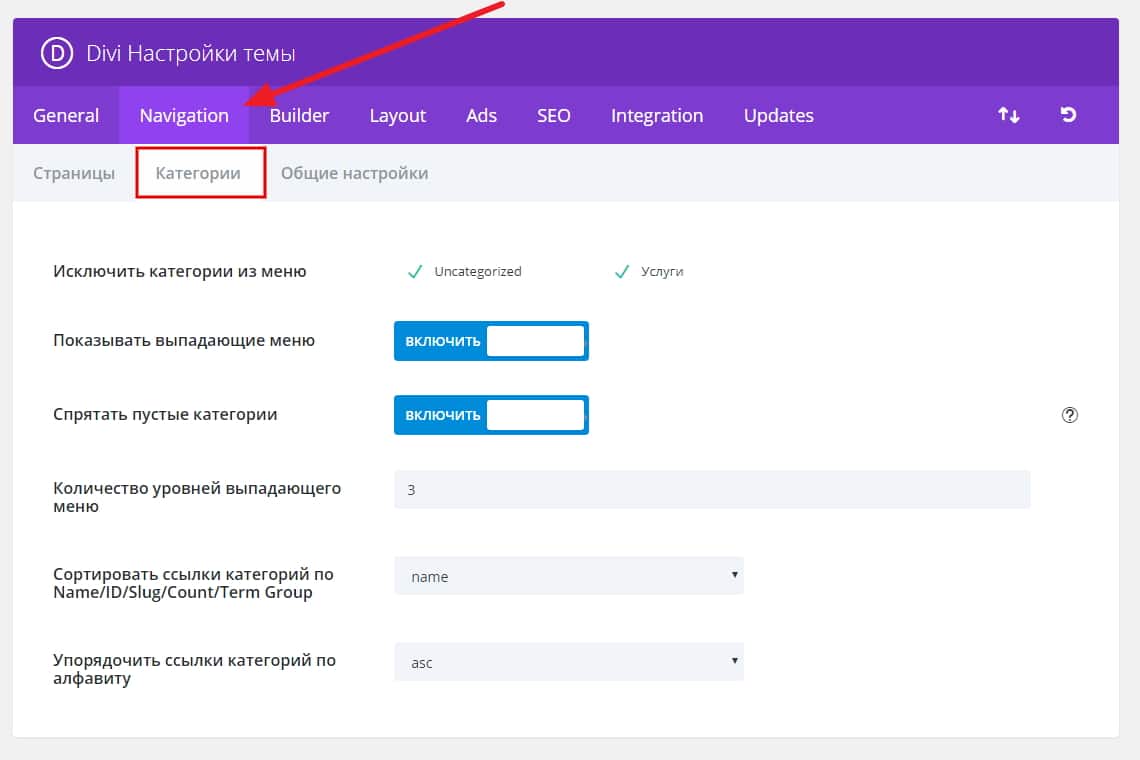This screenshot has width=1140, height=760.
Task: Switch to the Builder tab
Action: (299, 115)
